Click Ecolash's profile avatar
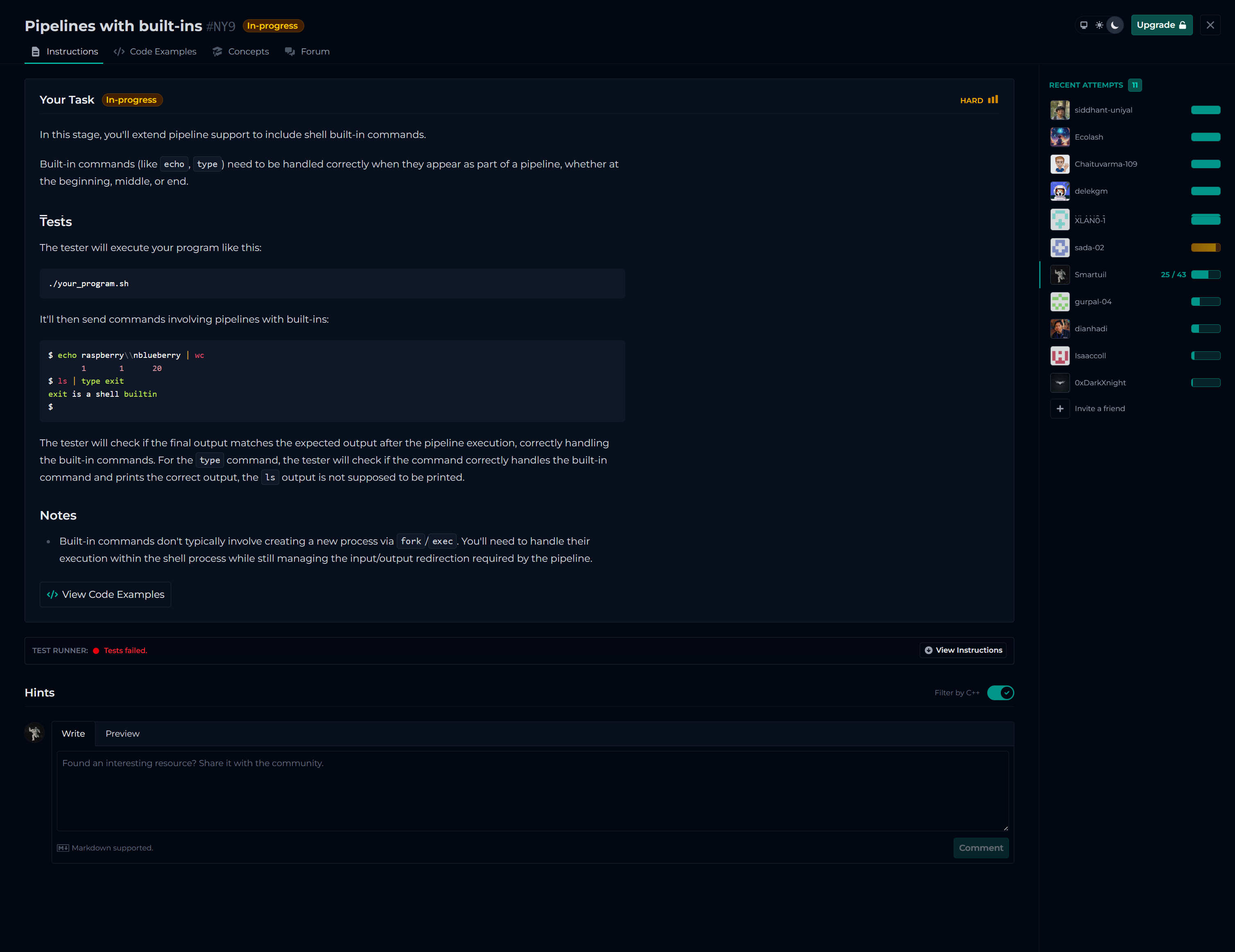 tap(1060, 137)
